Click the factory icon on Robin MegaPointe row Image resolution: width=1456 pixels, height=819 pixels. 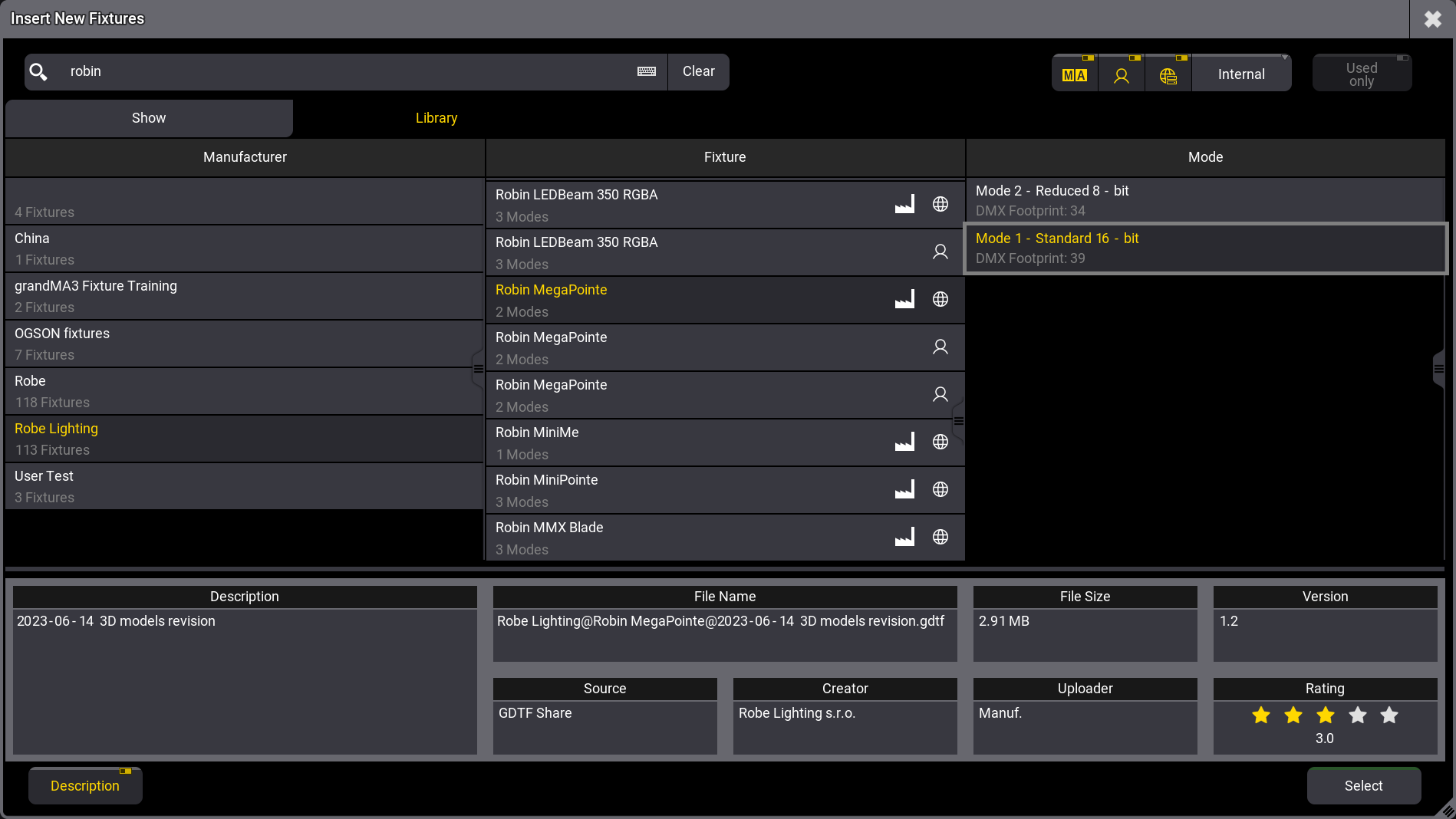click(905, 300)
